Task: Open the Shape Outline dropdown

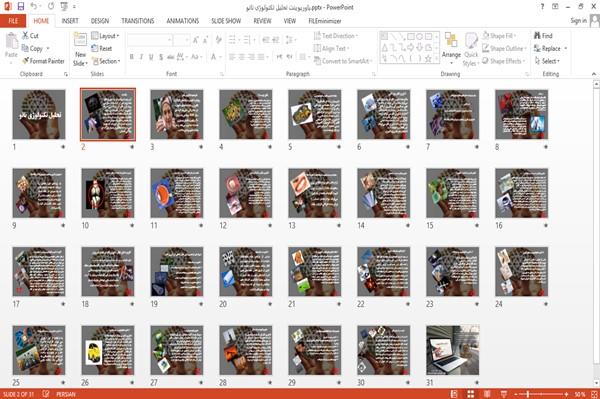Action: coord(504,48)
